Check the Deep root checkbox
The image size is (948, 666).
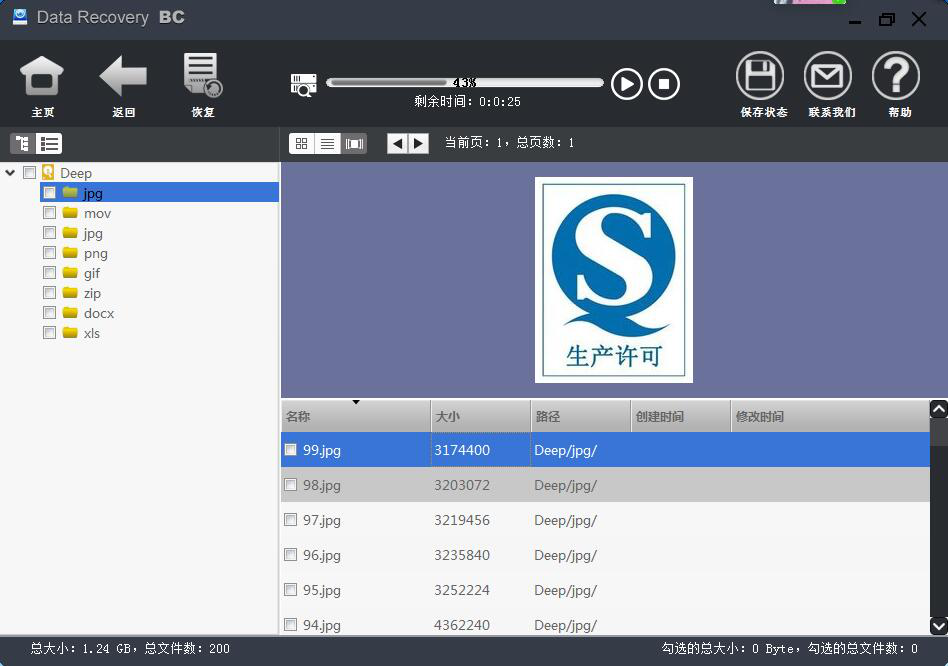tap(29, 173)
